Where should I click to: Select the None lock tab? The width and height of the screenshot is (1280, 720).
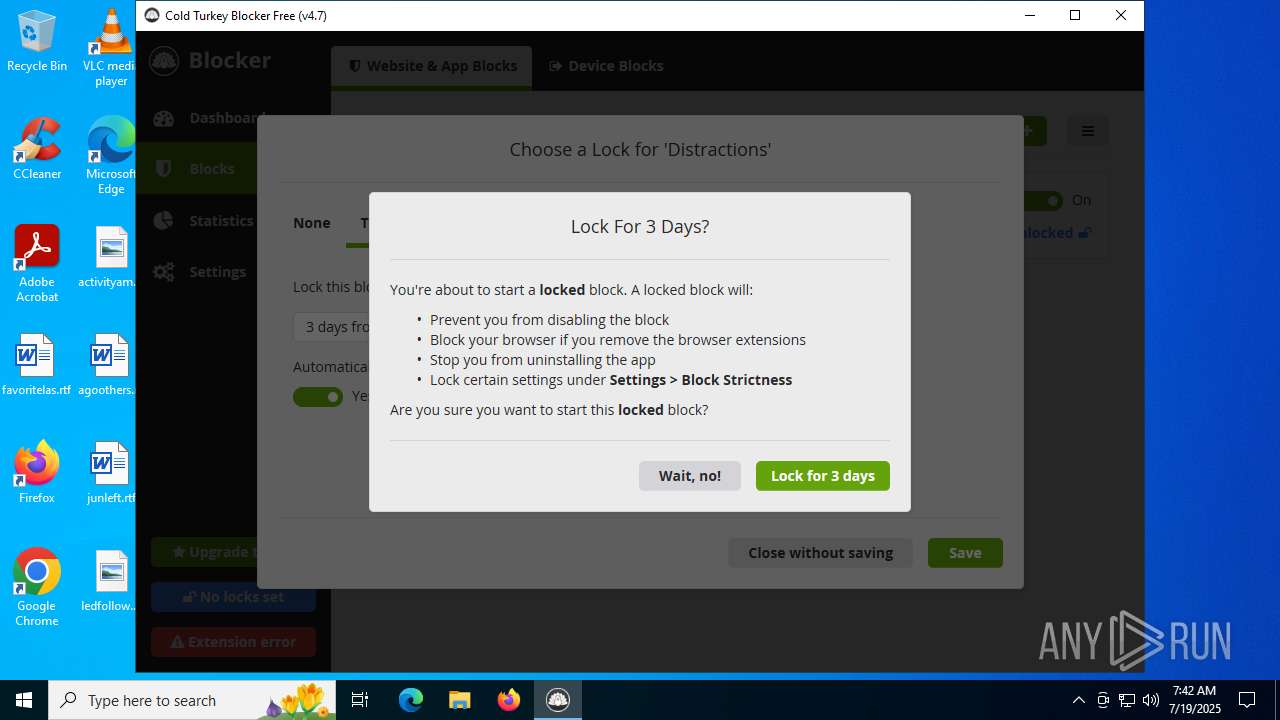[312, 223]
